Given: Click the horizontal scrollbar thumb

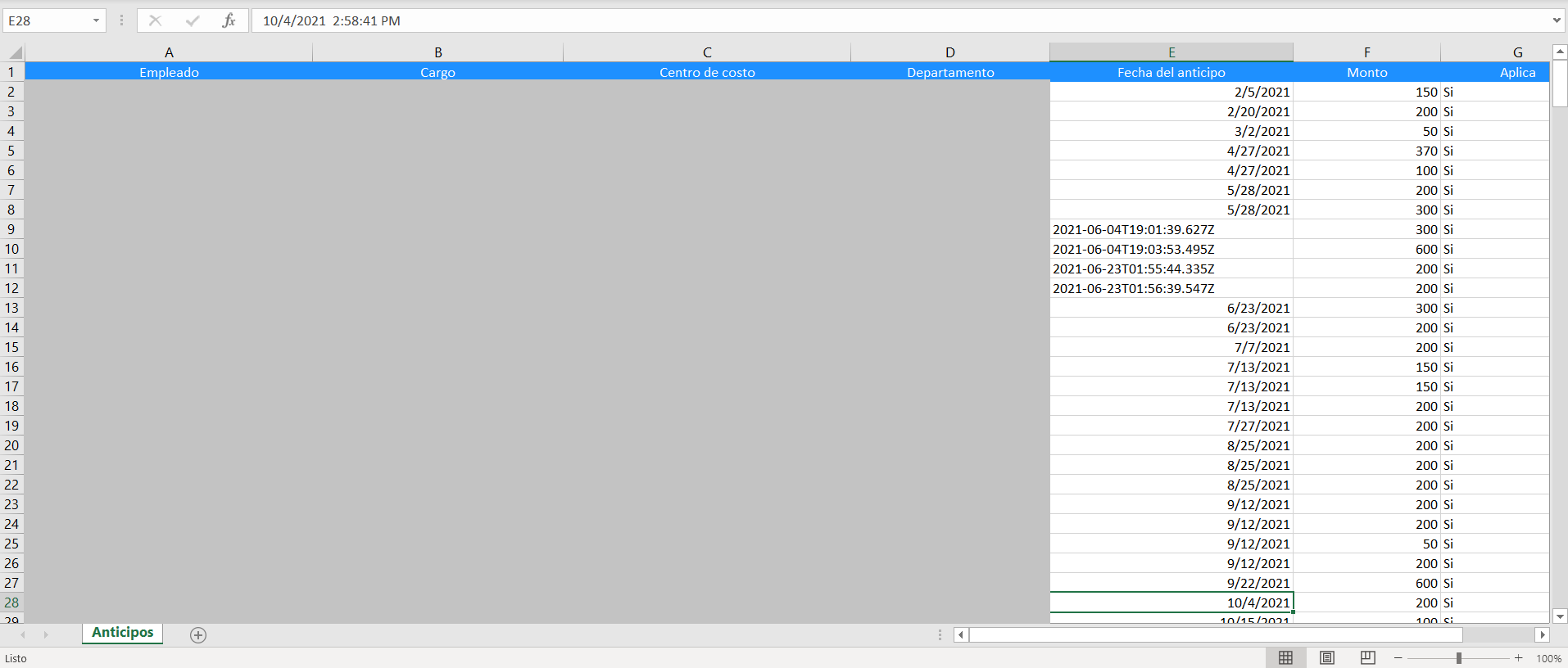Looking at the screenshot, I should (x=1216, y=634).
